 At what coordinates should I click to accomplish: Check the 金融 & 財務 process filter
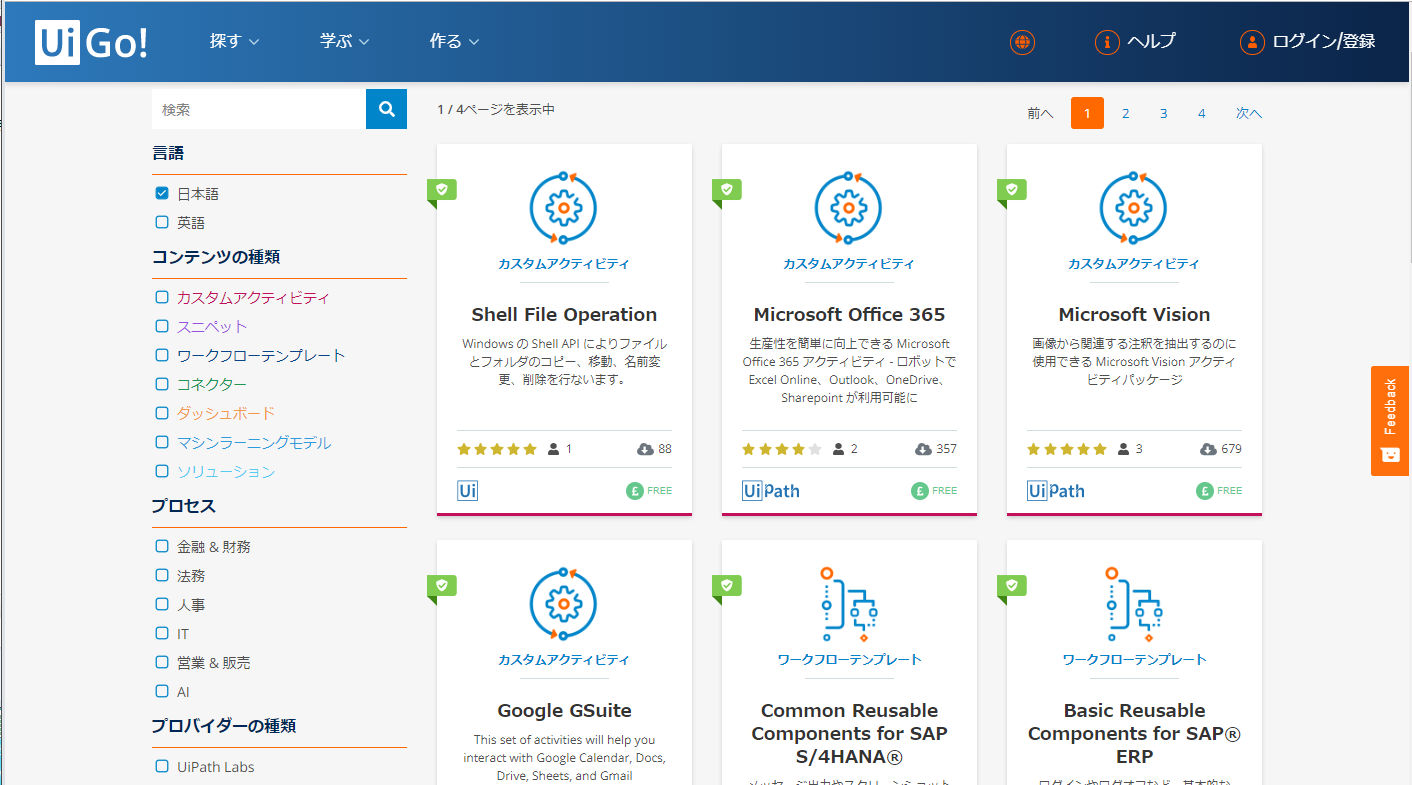point(162,546)
